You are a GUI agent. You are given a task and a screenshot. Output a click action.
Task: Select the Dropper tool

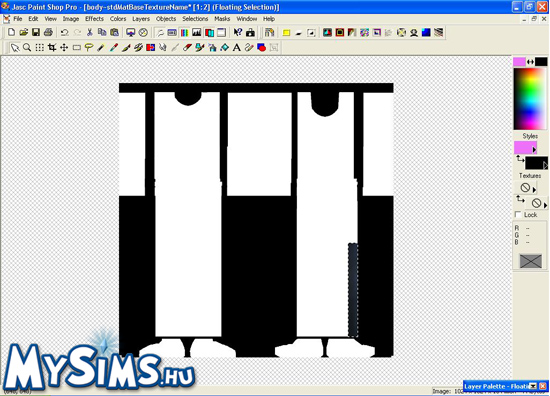point(101,47)
